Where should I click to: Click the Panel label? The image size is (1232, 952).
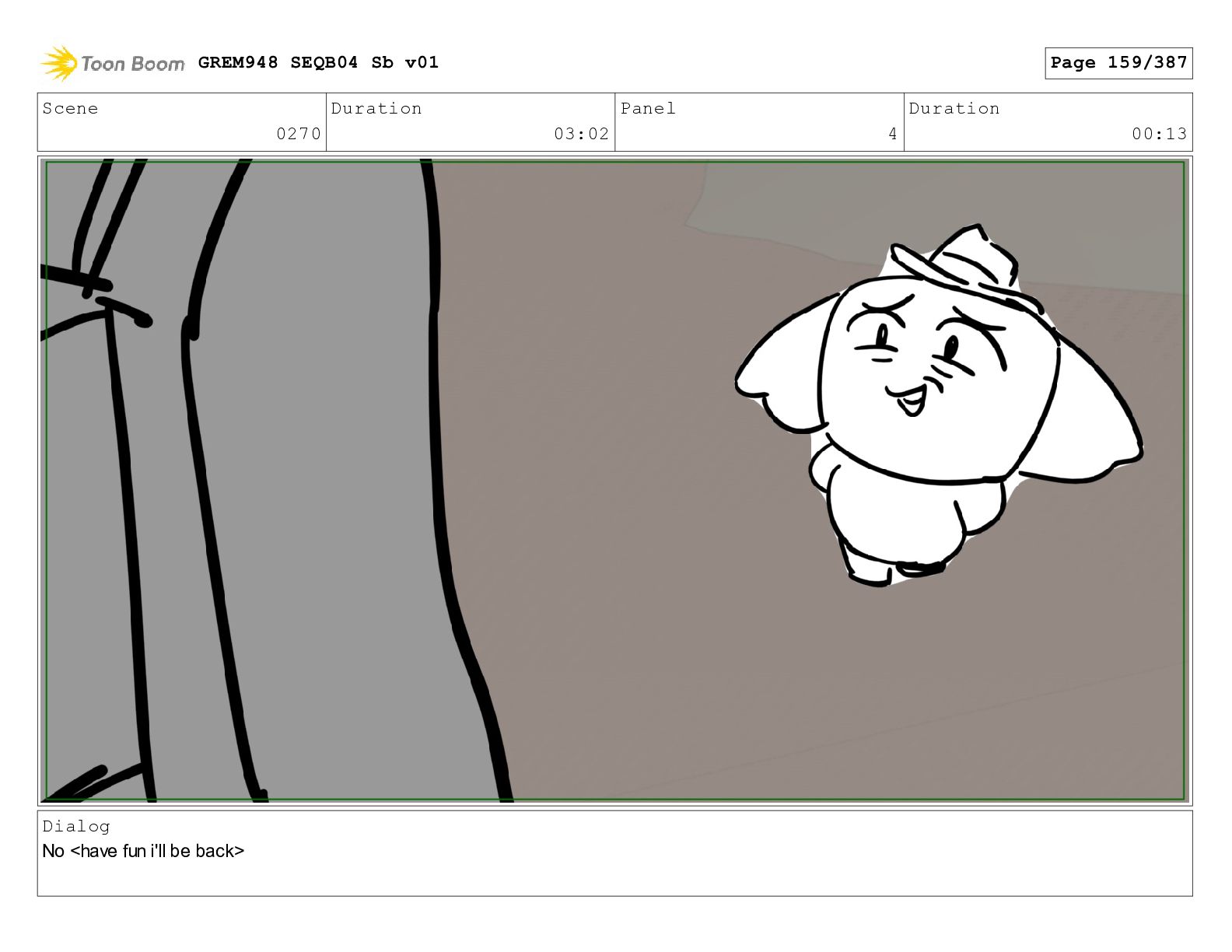click(x=648, y=108)
